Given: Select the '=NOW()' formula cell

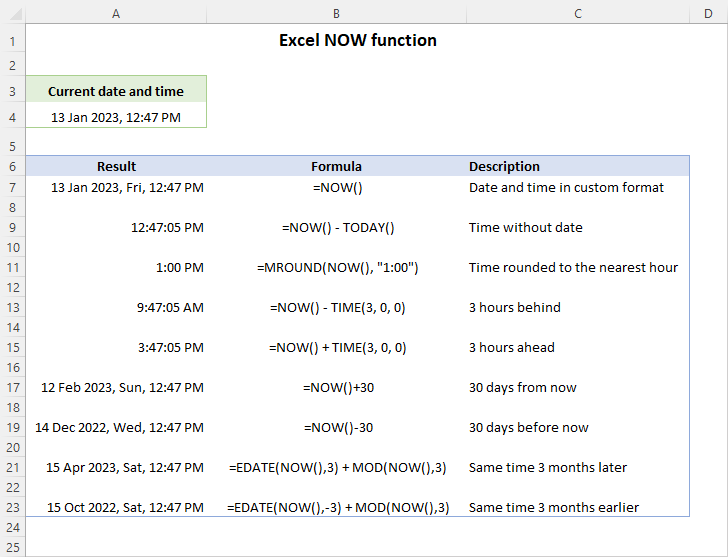Looking at the screenshot, I should pyautogui.click(x=337, y=188).
